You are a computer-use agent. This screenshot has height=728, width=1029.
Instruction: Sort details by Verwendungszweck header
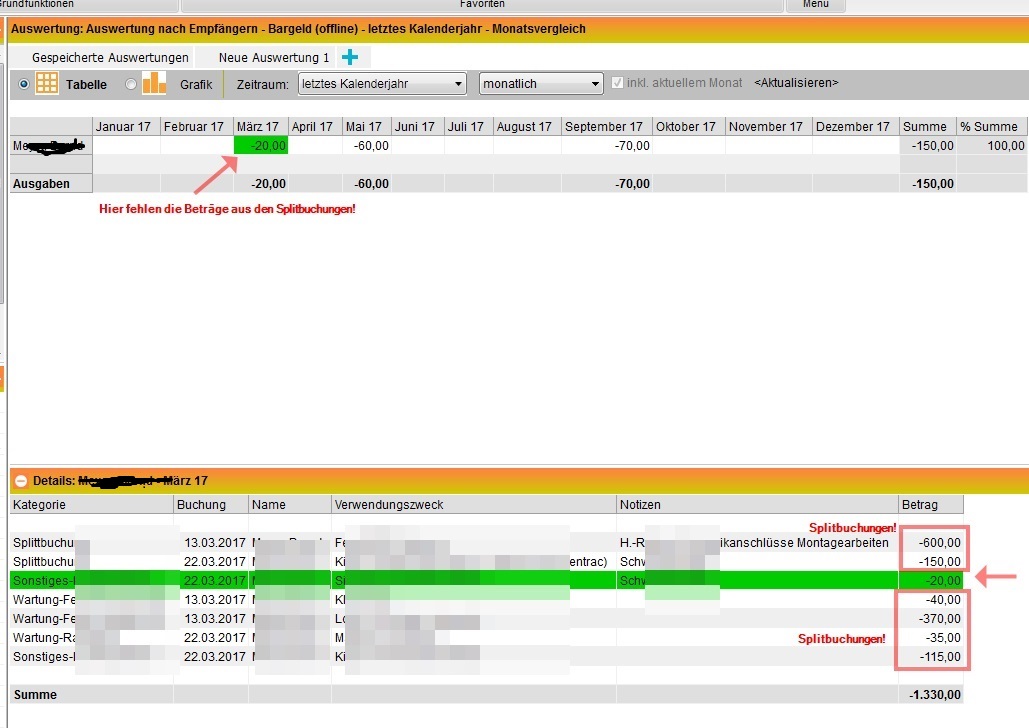pos(474,505)
